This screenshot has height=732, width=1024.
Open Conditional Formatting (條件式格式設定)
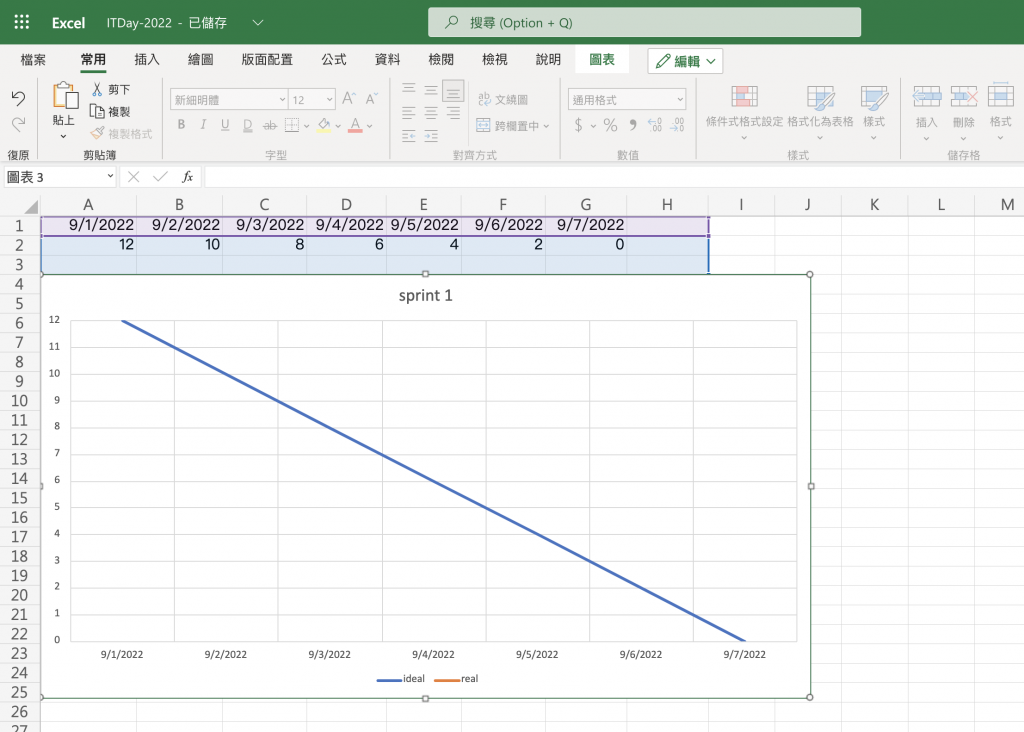744,112
